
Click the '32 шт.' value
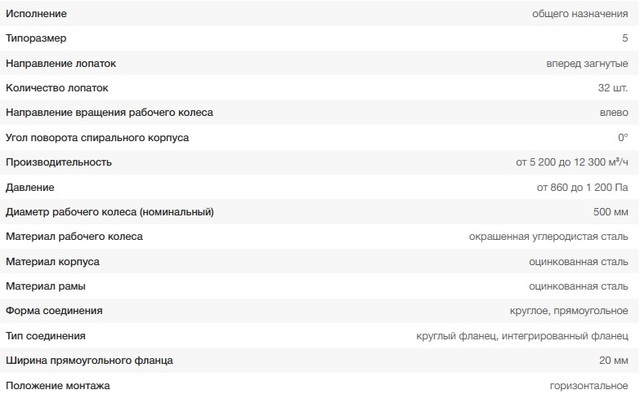613,88
